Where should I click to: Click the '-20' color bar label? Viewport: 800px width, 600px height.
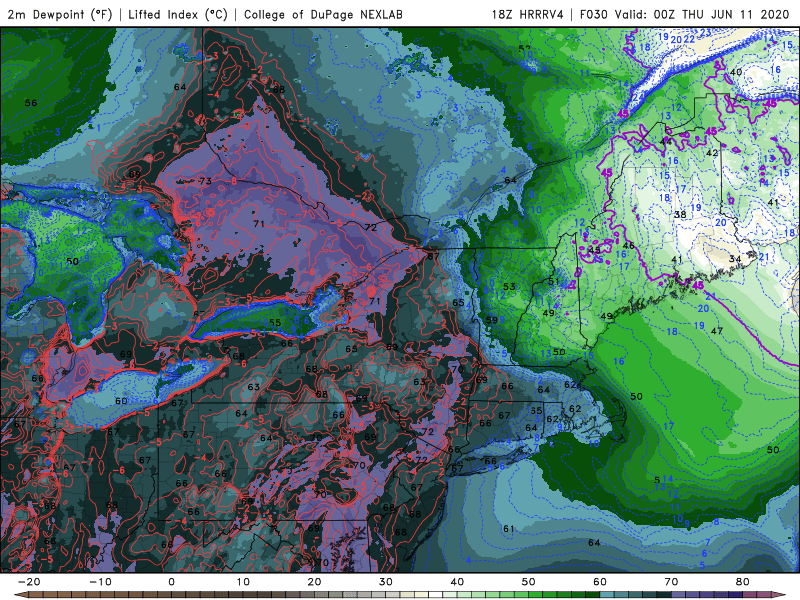pos(29,582)
